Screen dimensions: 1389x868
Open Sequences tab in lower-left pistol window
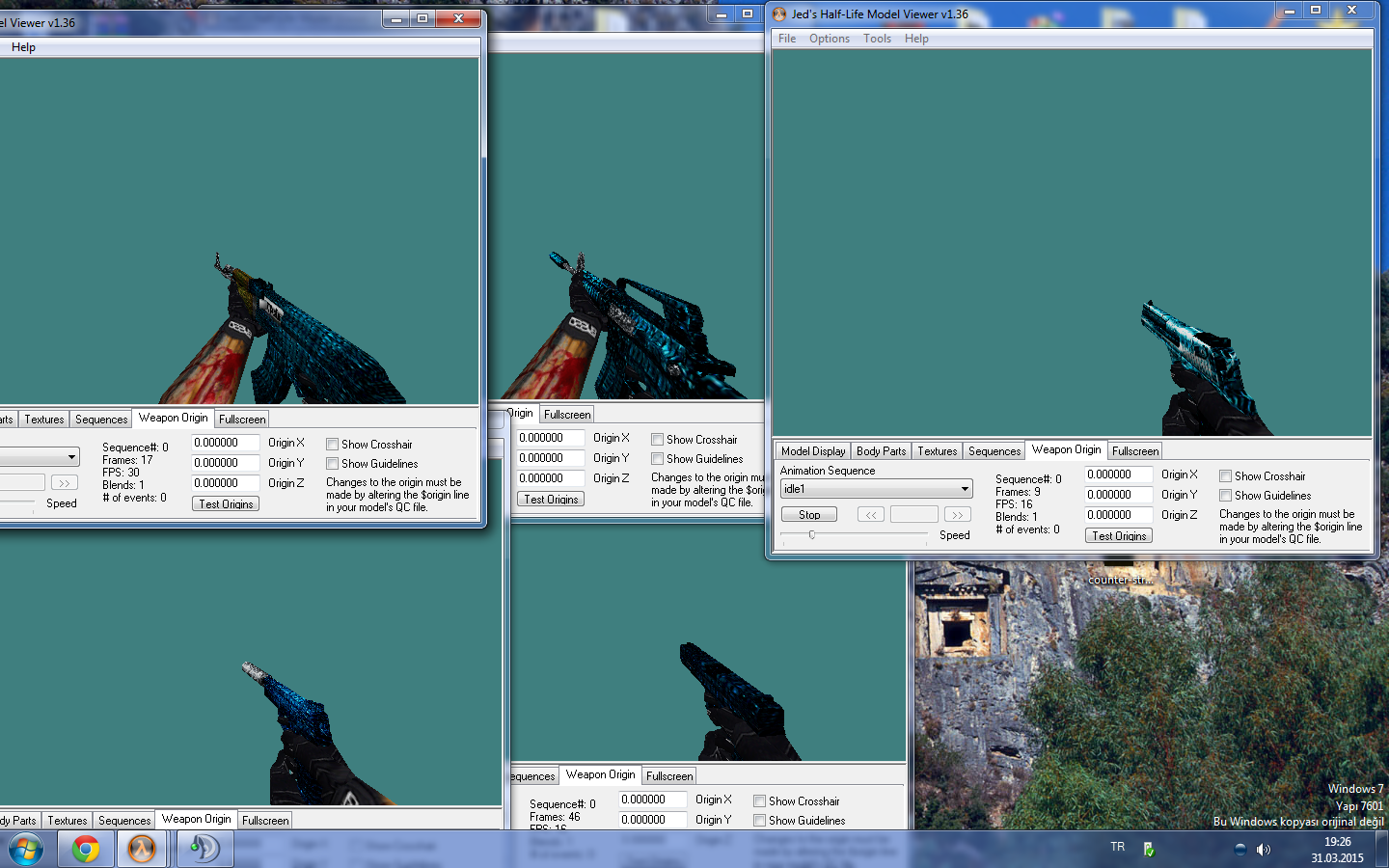click(x=124, y=821)
